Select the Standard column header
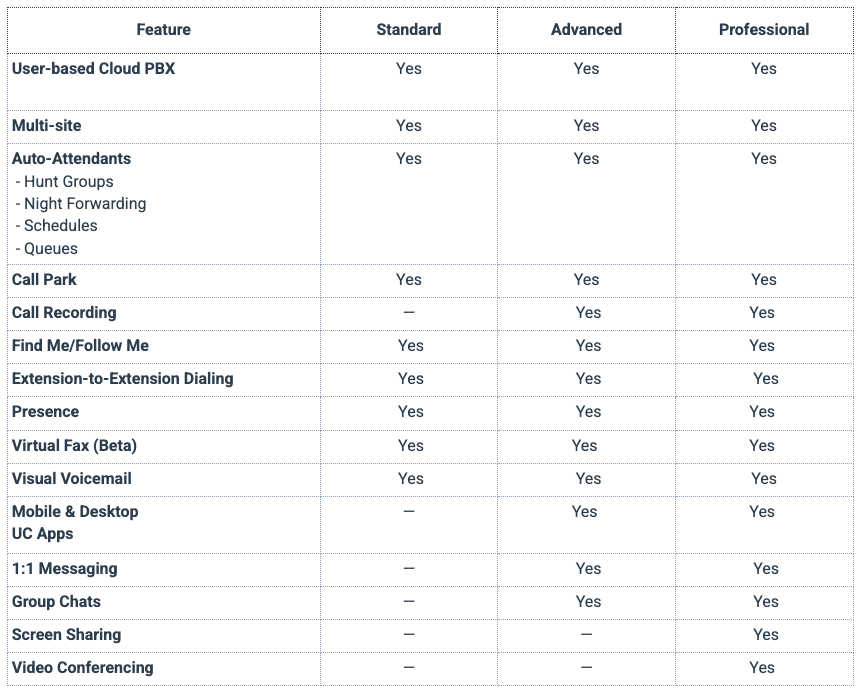 pos(408,30)
